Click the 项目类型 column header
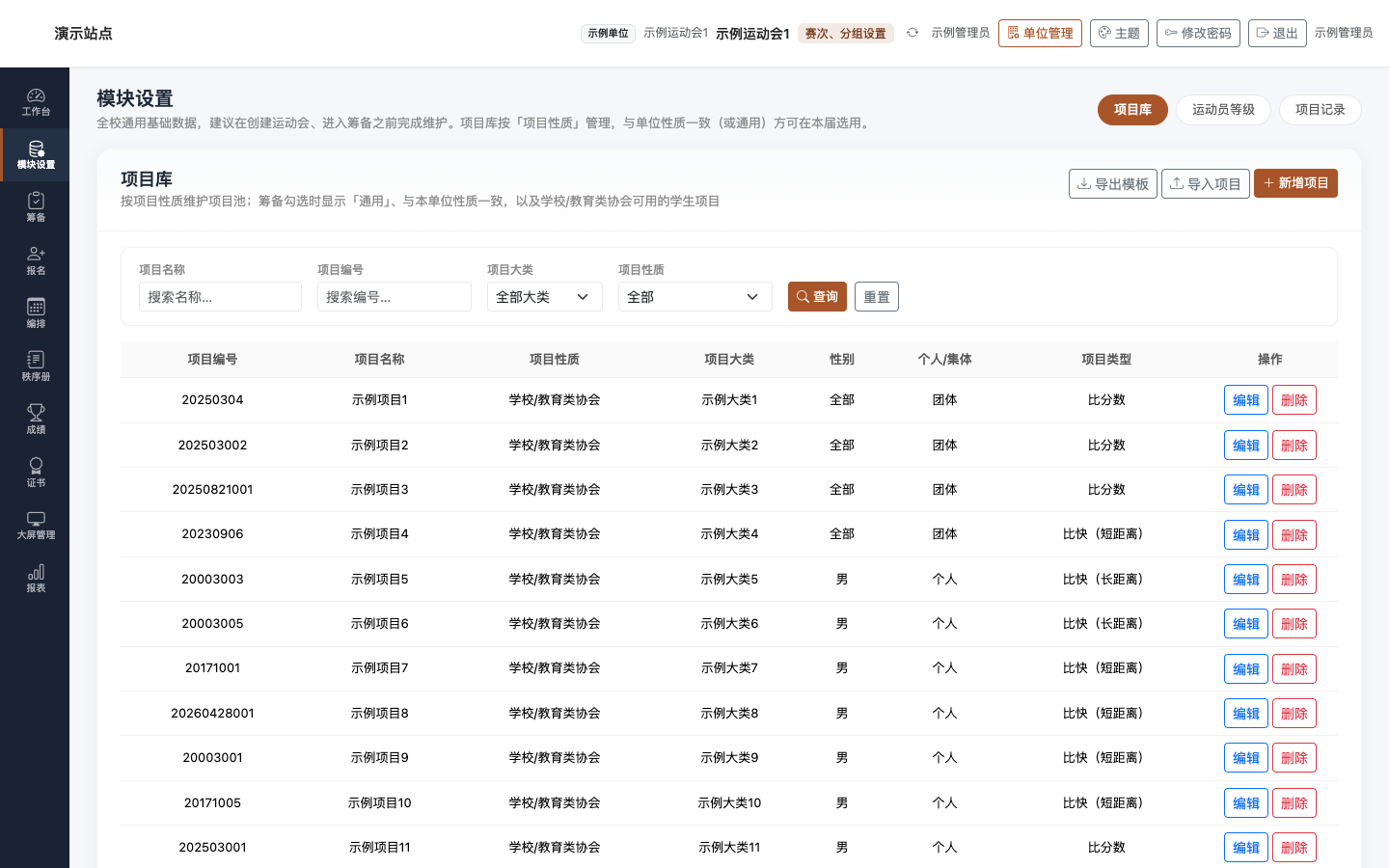Screen dimensions: 1389x868 1106,360
